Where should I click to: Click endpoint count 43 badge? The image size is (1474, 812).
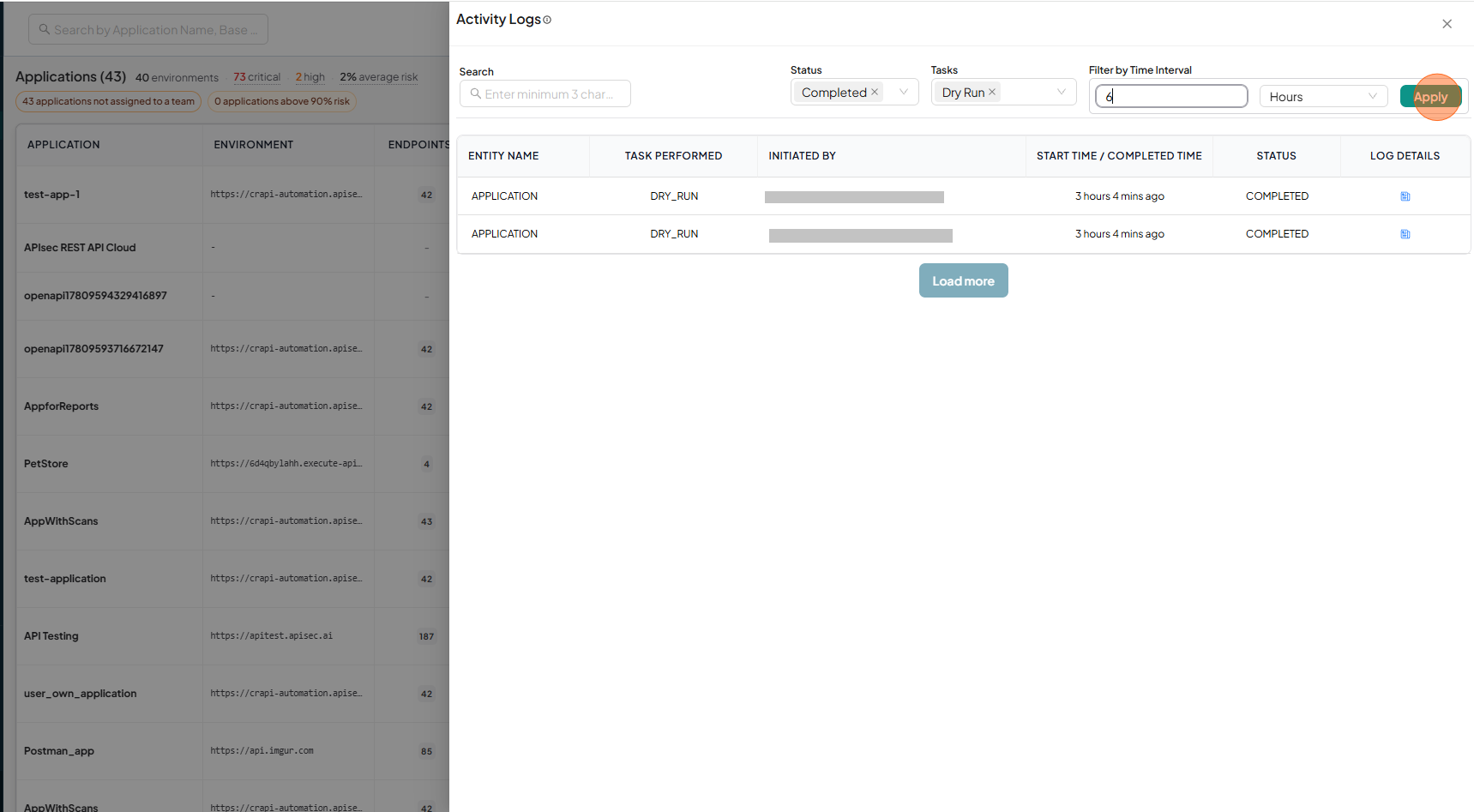pyautogui.click(x=426, y=521)
